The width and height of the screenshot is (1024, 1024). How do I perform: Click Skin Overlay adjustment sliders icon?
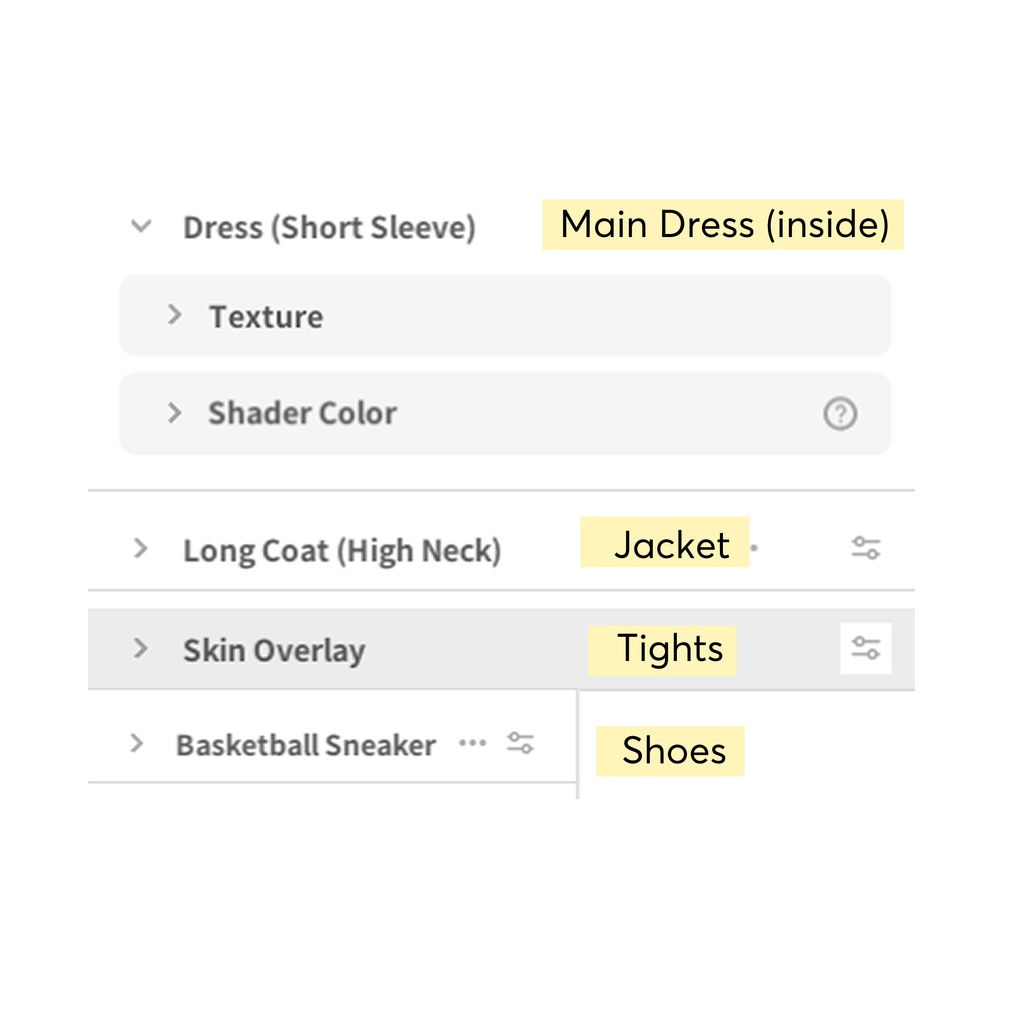pyautogui.click(x=865, y=648)
